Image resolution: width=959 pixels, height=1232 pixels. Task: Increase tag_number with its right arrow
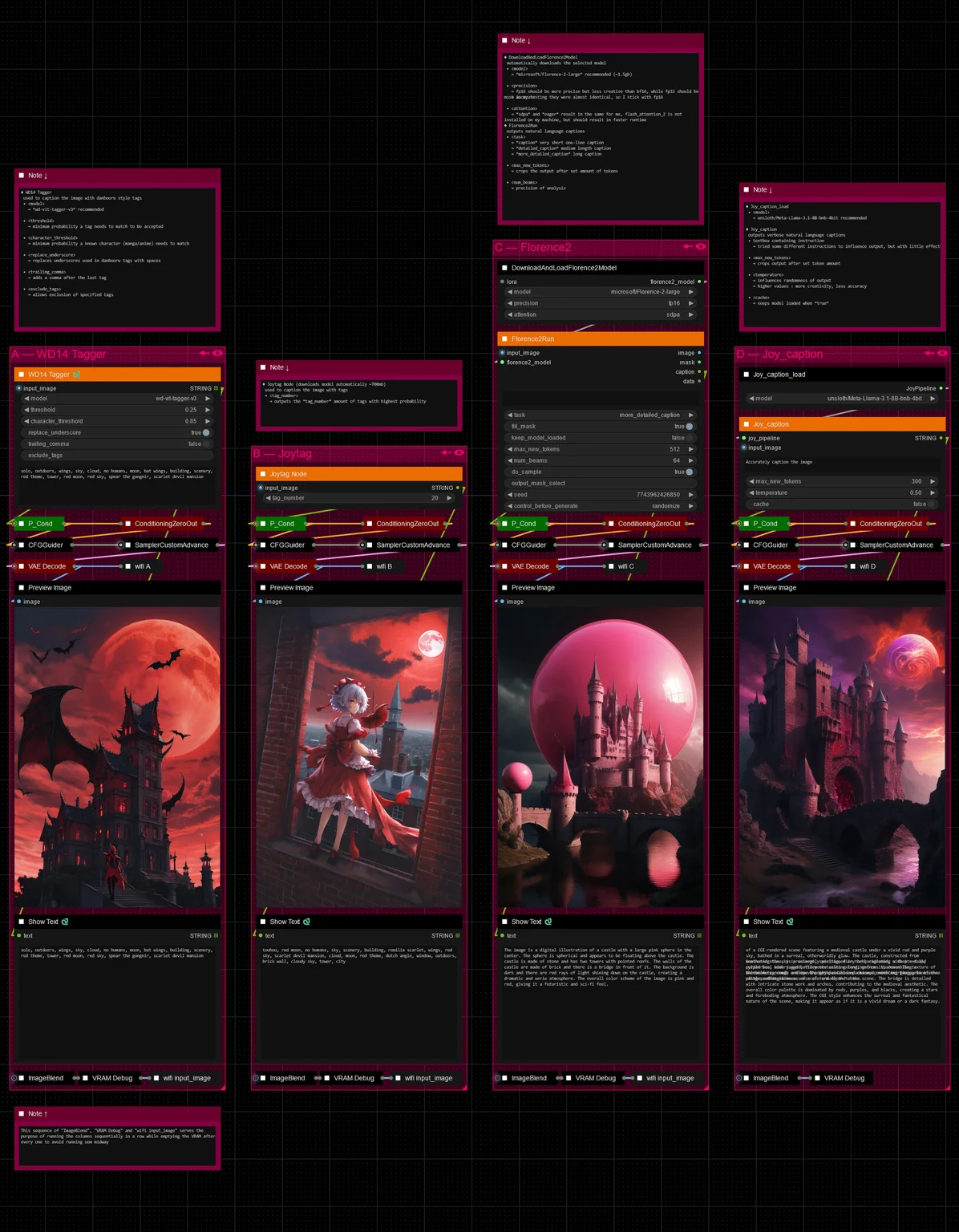[x=449, y=498]
